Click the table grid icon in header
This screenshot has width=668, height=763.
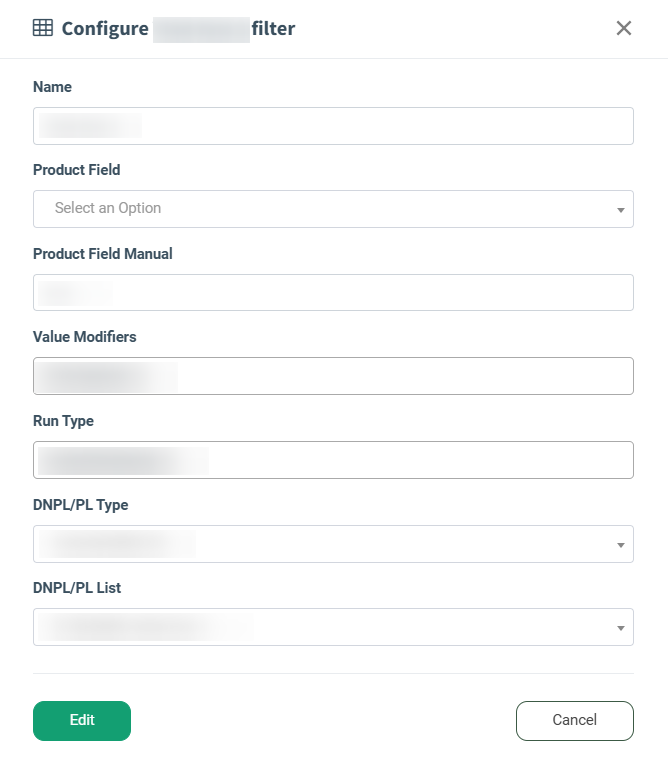[x=43, y=28]
